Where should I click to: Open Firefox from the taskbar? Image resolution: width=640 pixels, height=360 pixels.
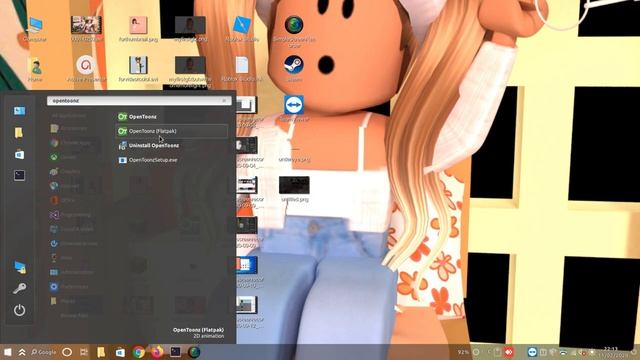coord(157,352)
